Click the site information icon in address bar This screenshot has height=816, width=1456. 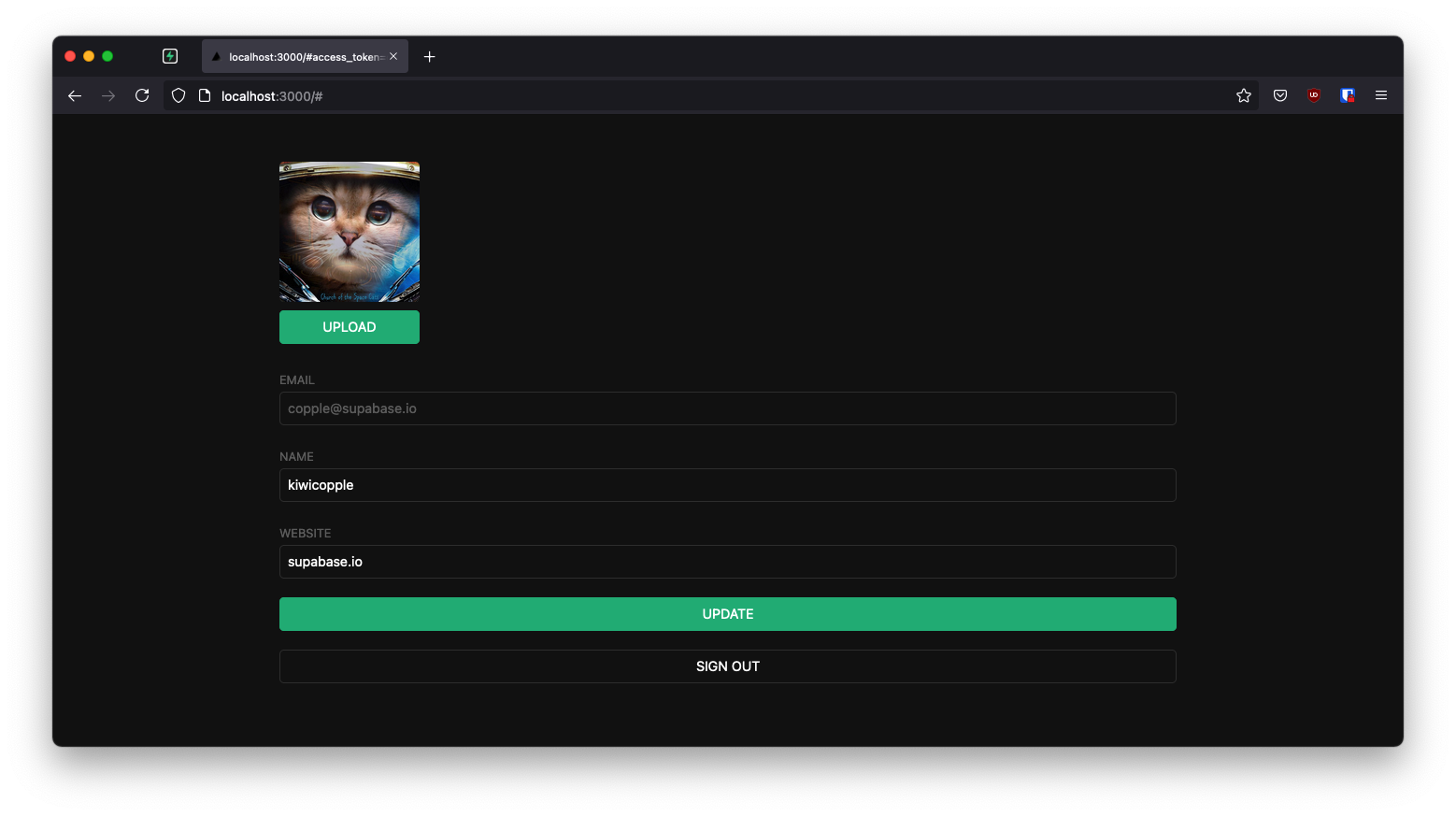pos(205,95)
